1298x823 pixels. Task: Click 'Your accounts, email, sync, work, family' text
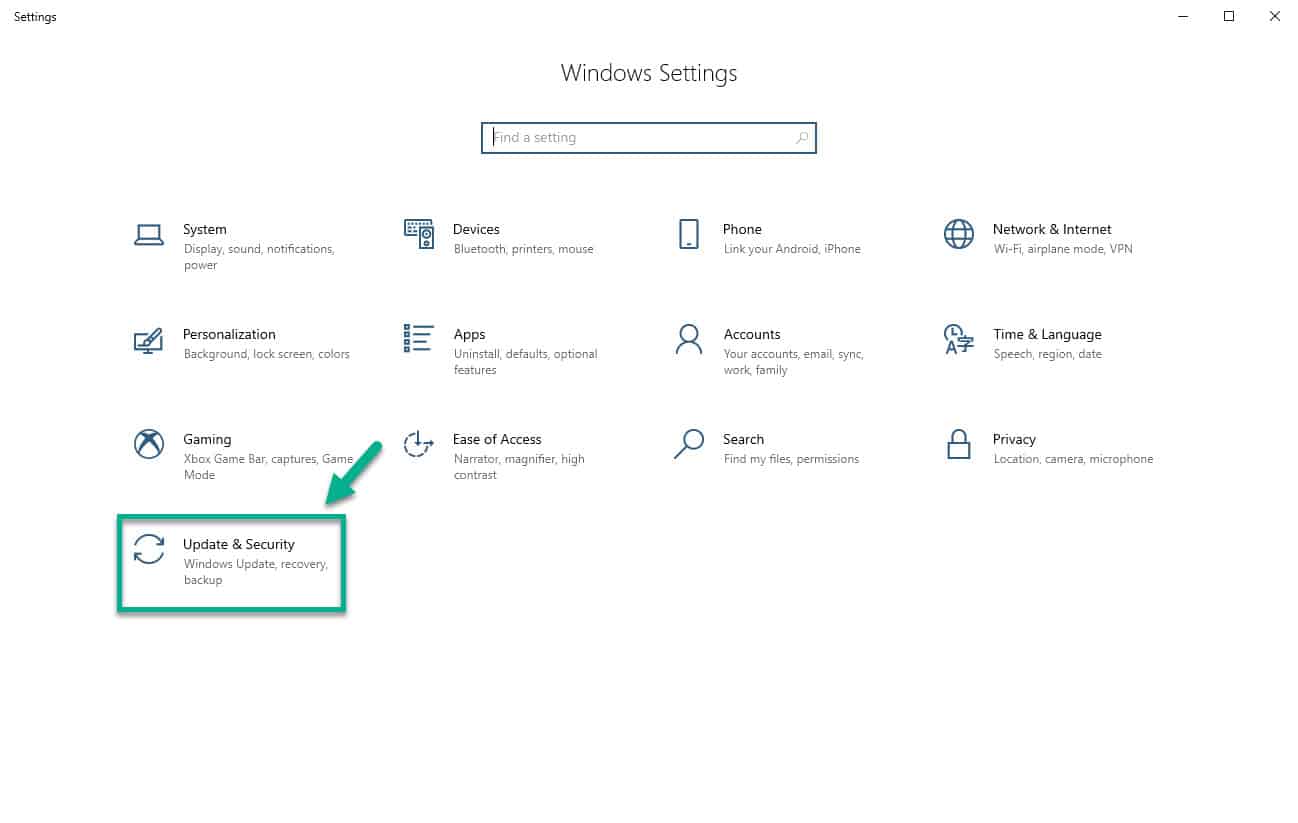794,362
